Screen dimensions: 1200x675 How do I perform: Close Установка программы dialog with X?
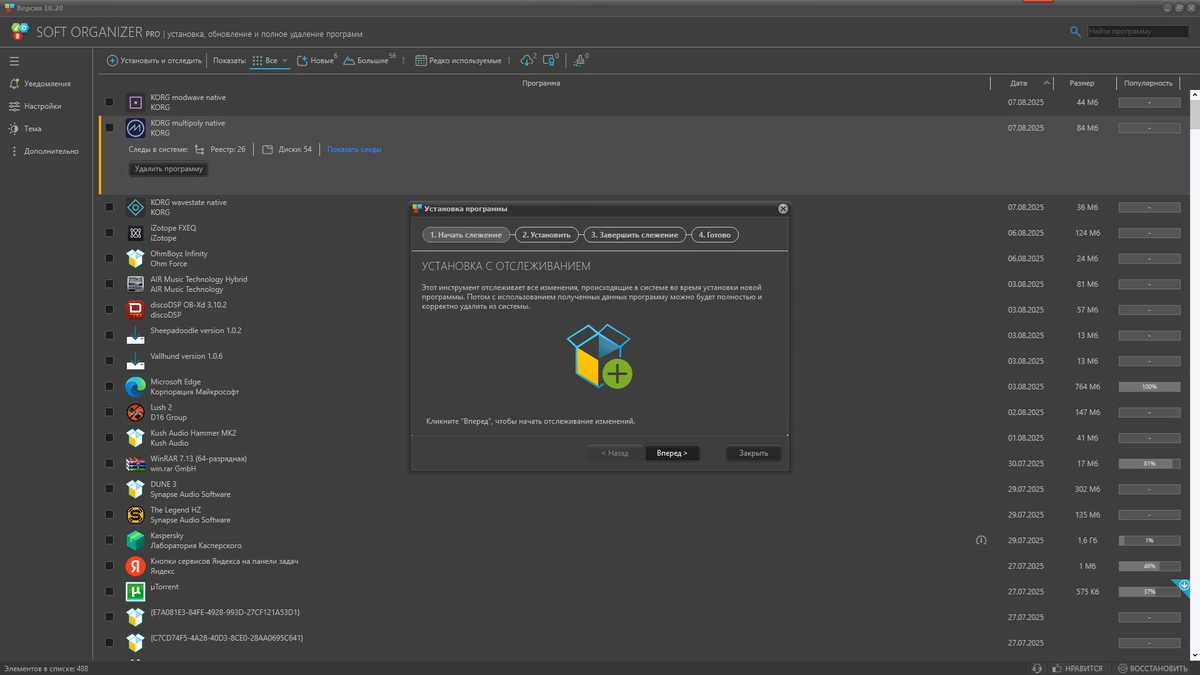pyautogui.click(x=783, y=209)
